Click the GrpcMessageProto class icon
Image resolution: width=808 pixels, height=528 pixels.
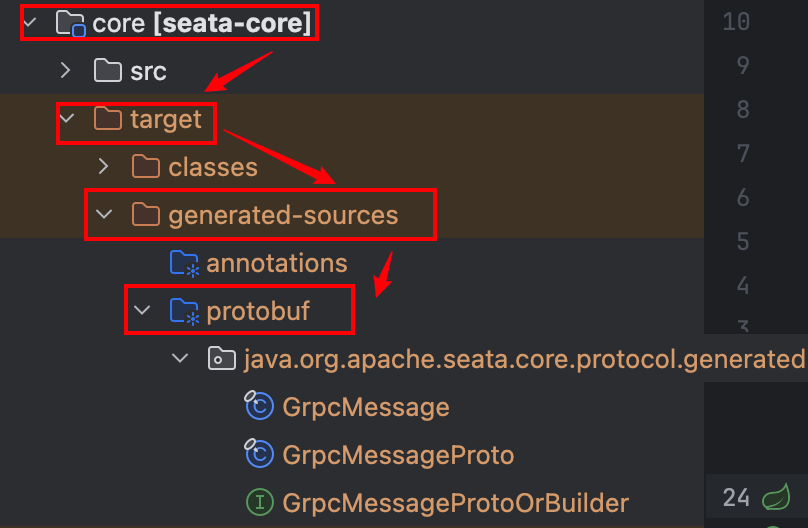tap(259, 455)
